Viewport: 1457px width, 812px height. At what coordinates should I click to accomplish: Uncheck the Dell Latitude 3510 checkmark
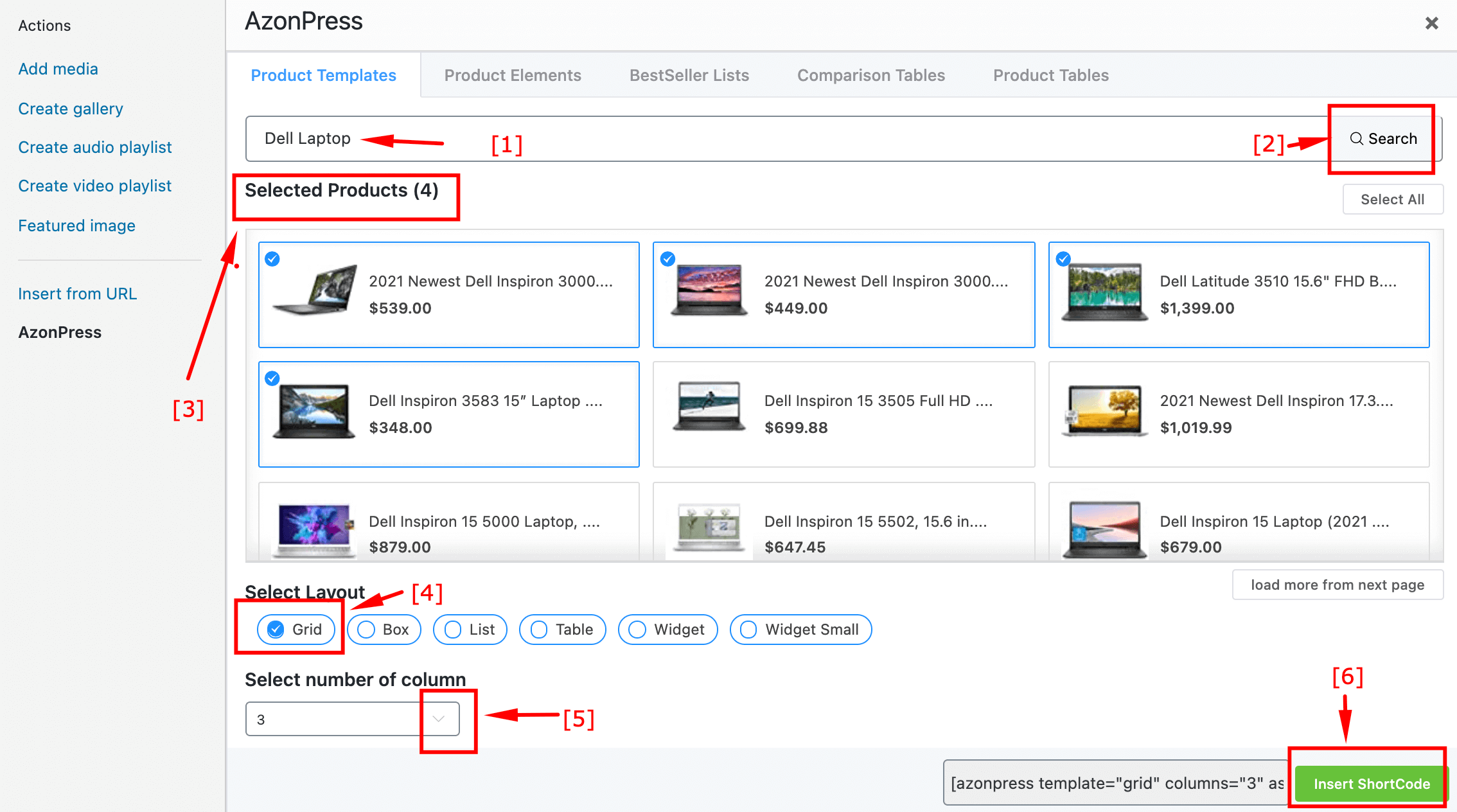1063,259
